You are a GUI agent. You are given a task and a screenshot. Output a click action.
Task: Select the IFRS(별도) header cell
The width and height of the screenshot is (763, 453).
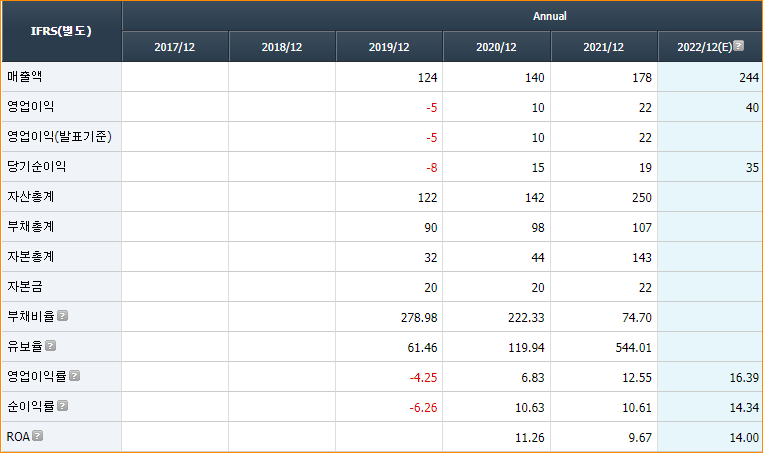click(x=61, y=31)
